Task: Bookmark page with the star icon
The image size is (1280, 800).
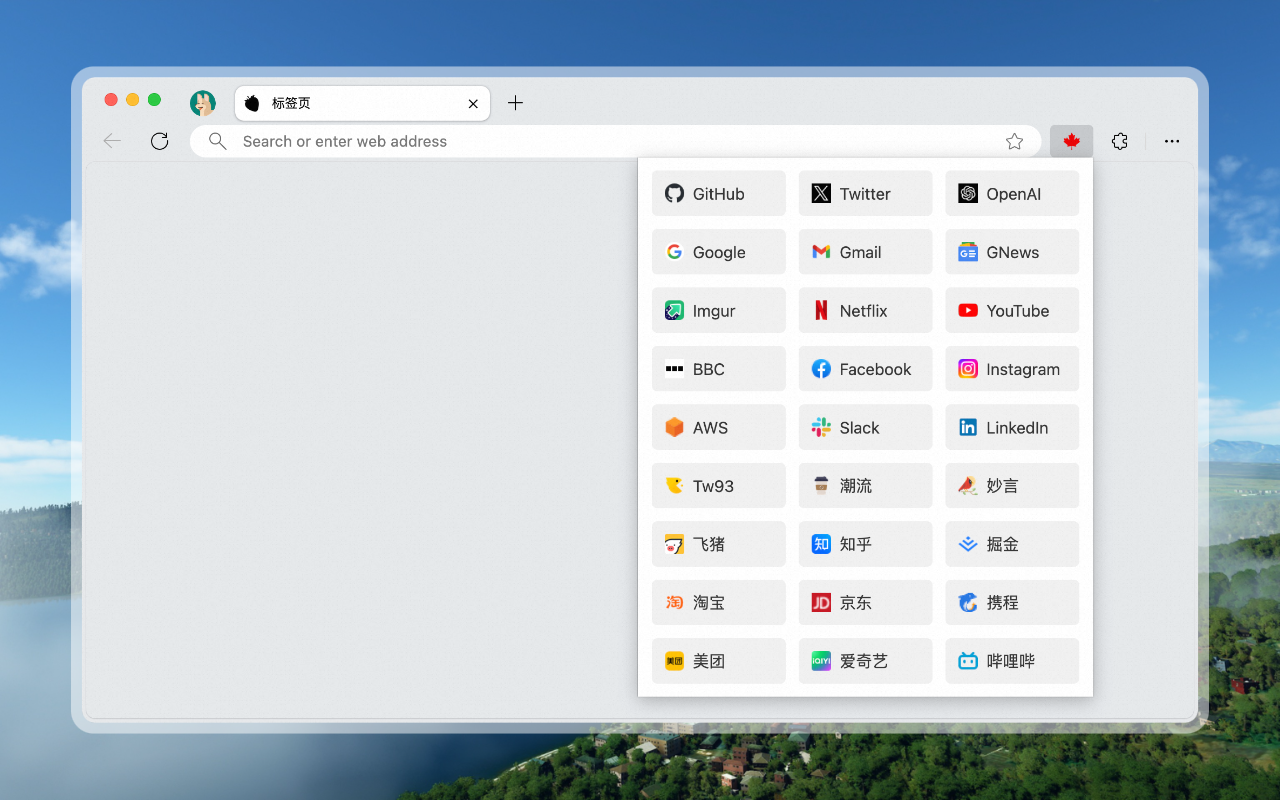Action: click(1014, 141)
